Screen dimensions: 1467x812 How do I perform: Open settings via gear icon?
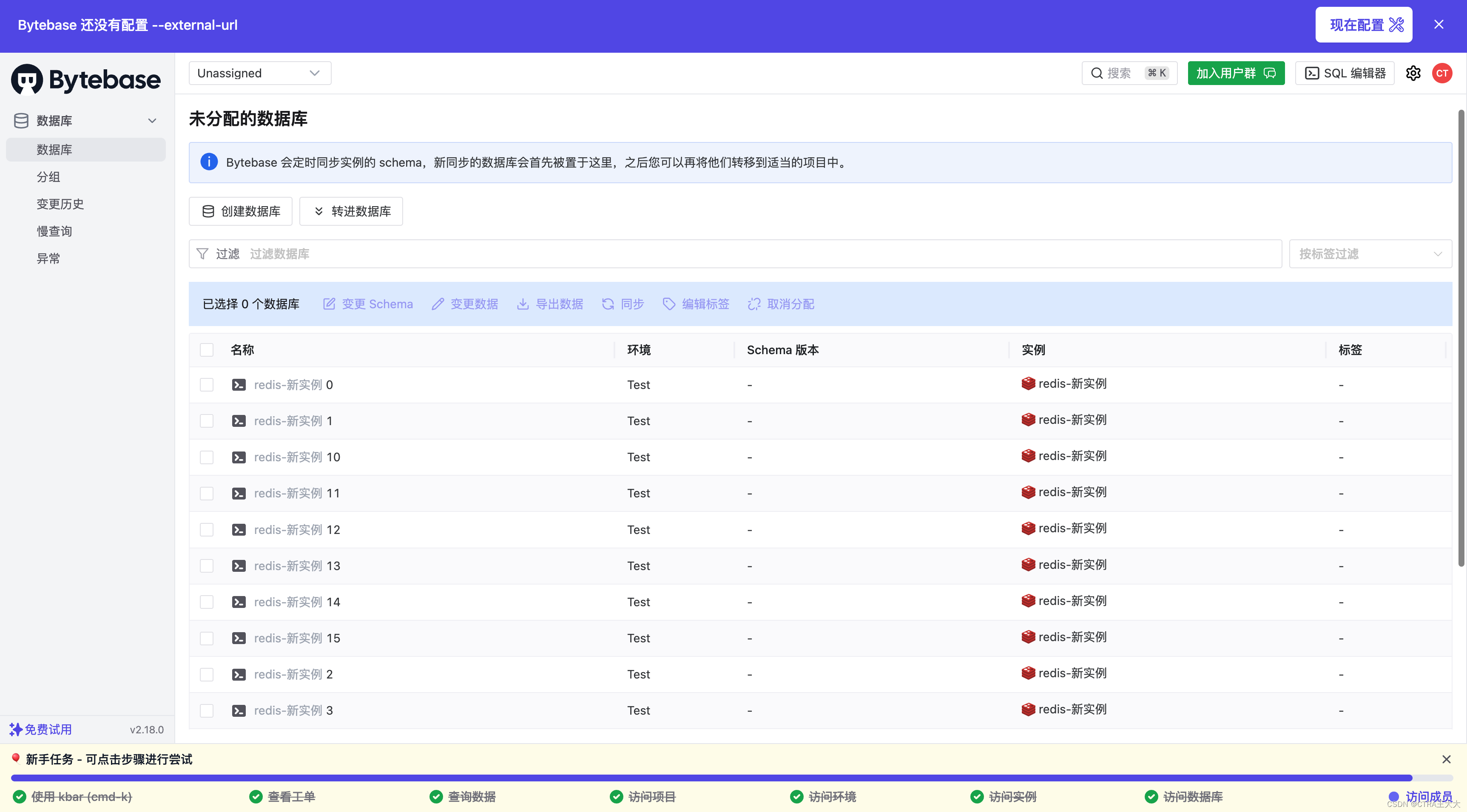[1413, 73]
